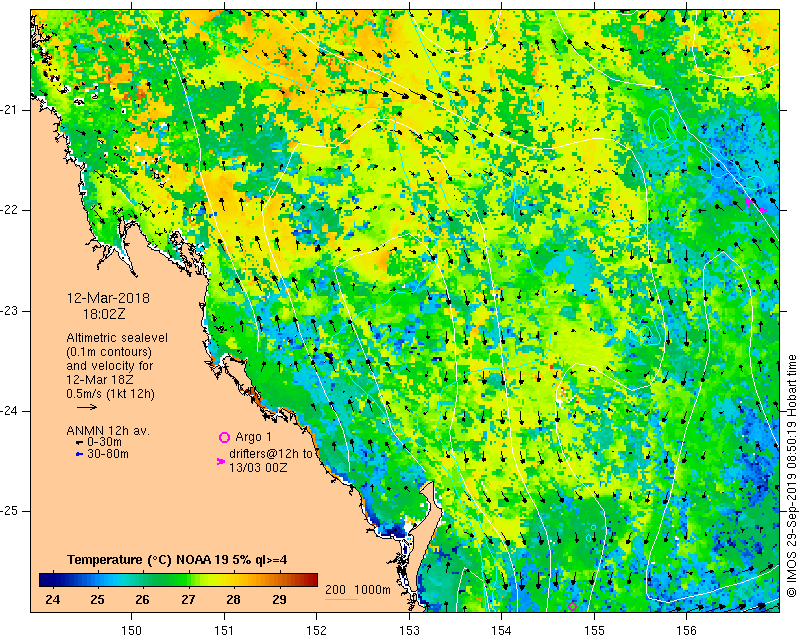The width and height of the screenshot is (800, 640).
Task: Click the ANMN 12h av. heading
Action: (x=108, y=431)
